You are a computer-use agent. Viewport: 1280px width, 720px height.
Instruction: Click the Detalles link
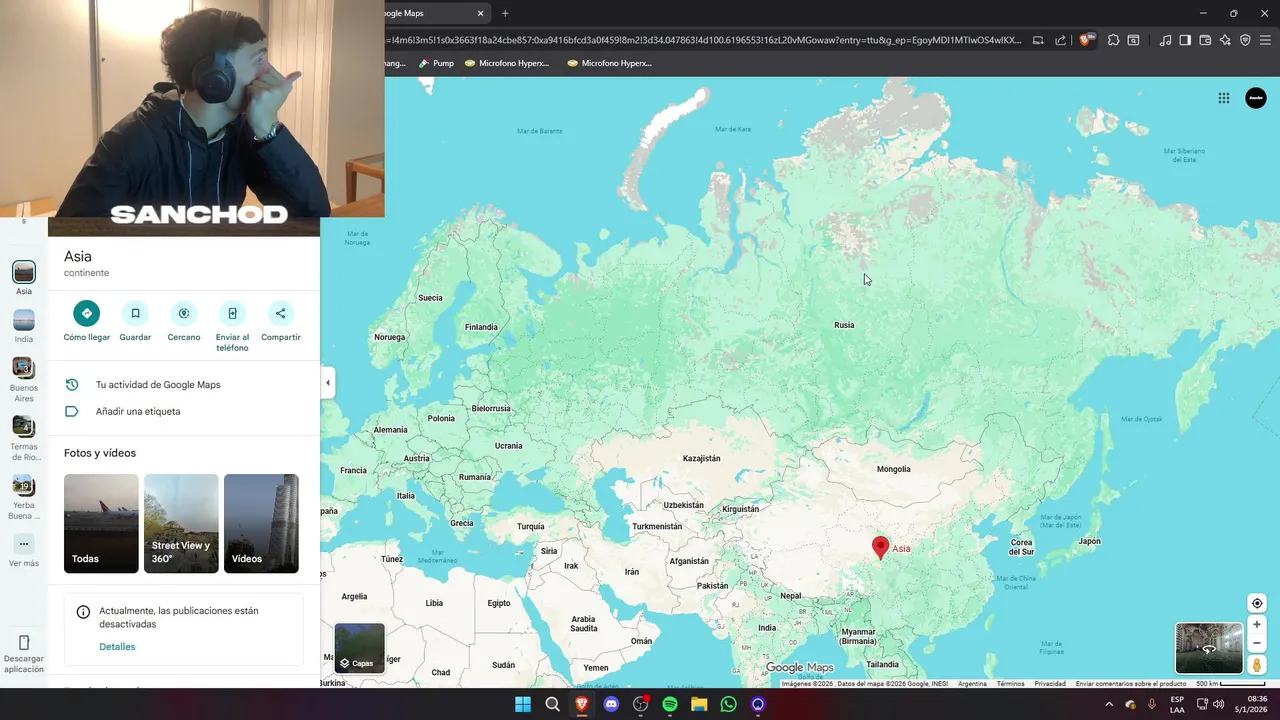(117, 647)
